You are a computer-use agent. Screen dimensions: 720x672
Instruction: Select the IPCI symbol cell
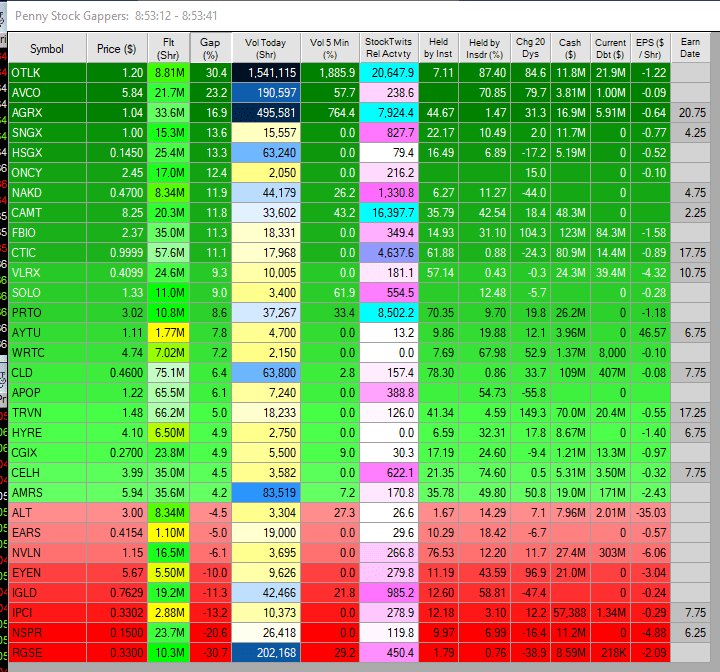coord(47,612)
